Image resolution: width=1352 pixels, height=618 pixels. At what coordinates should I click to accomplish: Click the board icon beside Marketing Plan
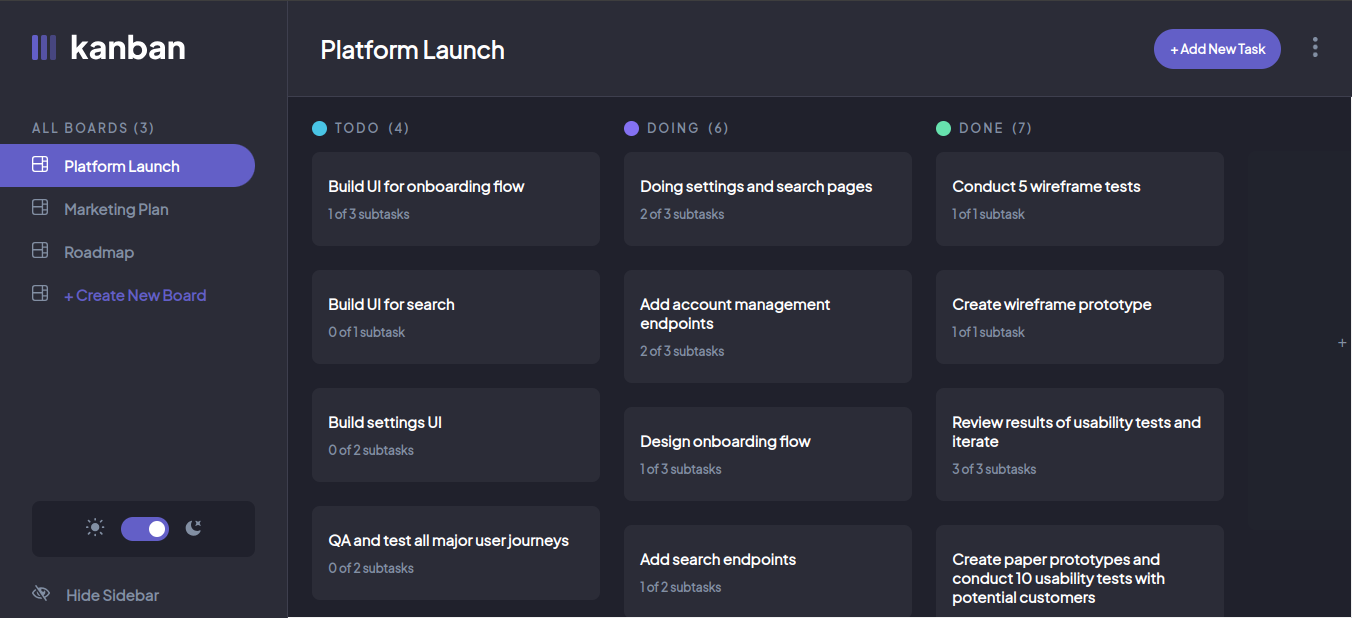pyautogui.click(x=40, y=208)
